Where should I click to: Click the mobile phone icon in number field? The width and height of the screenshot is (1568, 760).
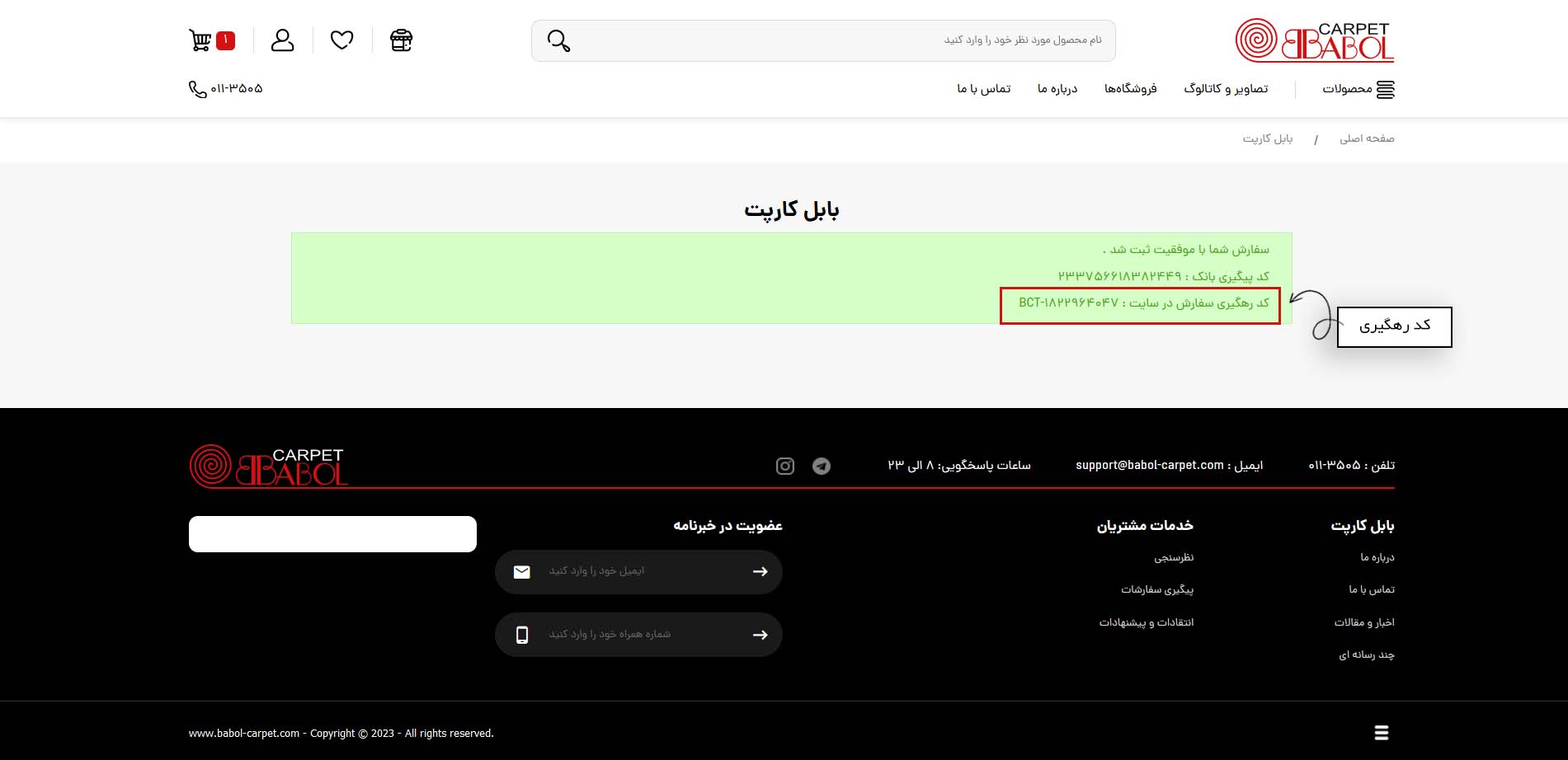coord(522,635)
